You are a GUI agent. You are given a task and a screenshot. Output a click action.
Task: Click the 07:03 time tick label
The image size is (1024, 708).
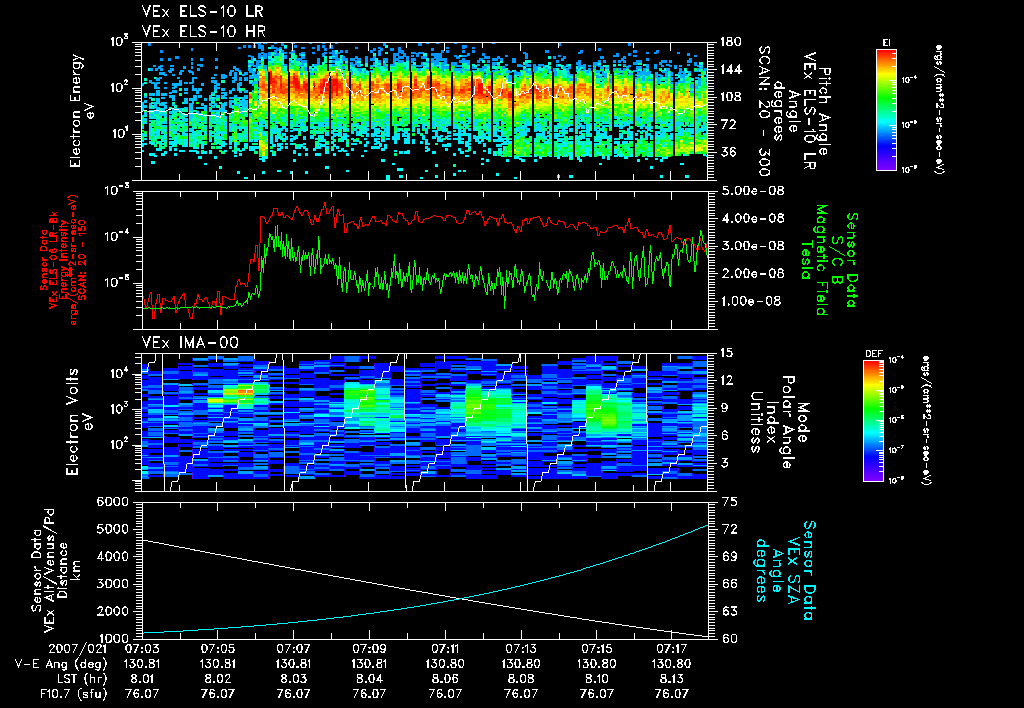pos(142,649)
